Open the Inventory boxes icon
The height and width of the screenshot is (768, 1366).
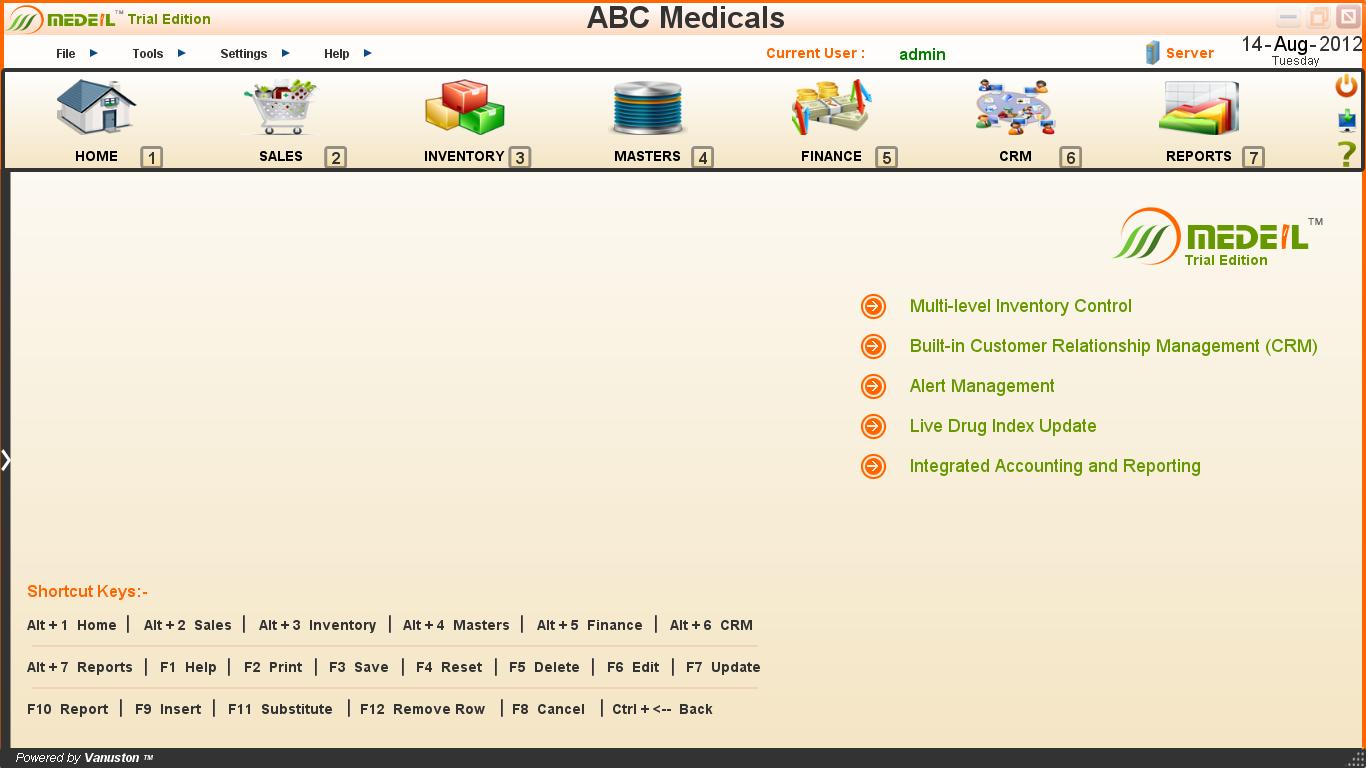(x=465, y=107)
